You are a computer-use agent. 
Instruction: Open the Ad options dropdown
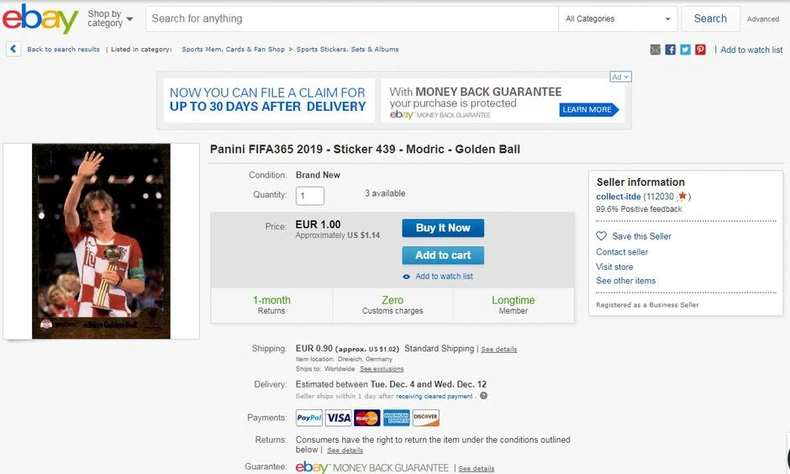pyautogui.click(x=620, y=77)
